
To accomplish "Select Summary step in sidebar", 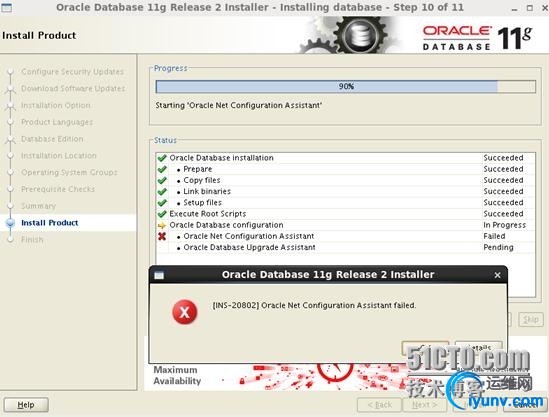I will [39, 206].
